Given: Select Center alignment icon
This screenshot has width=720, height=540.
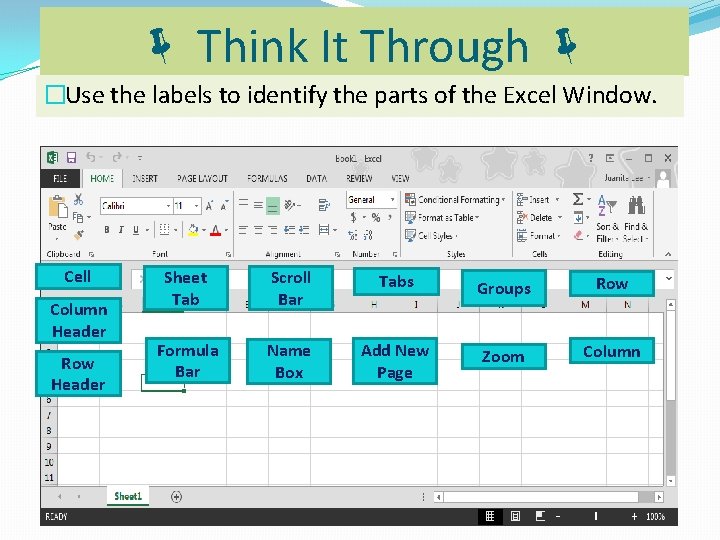Looking at the screenshot, I should (x=258, y=230).
